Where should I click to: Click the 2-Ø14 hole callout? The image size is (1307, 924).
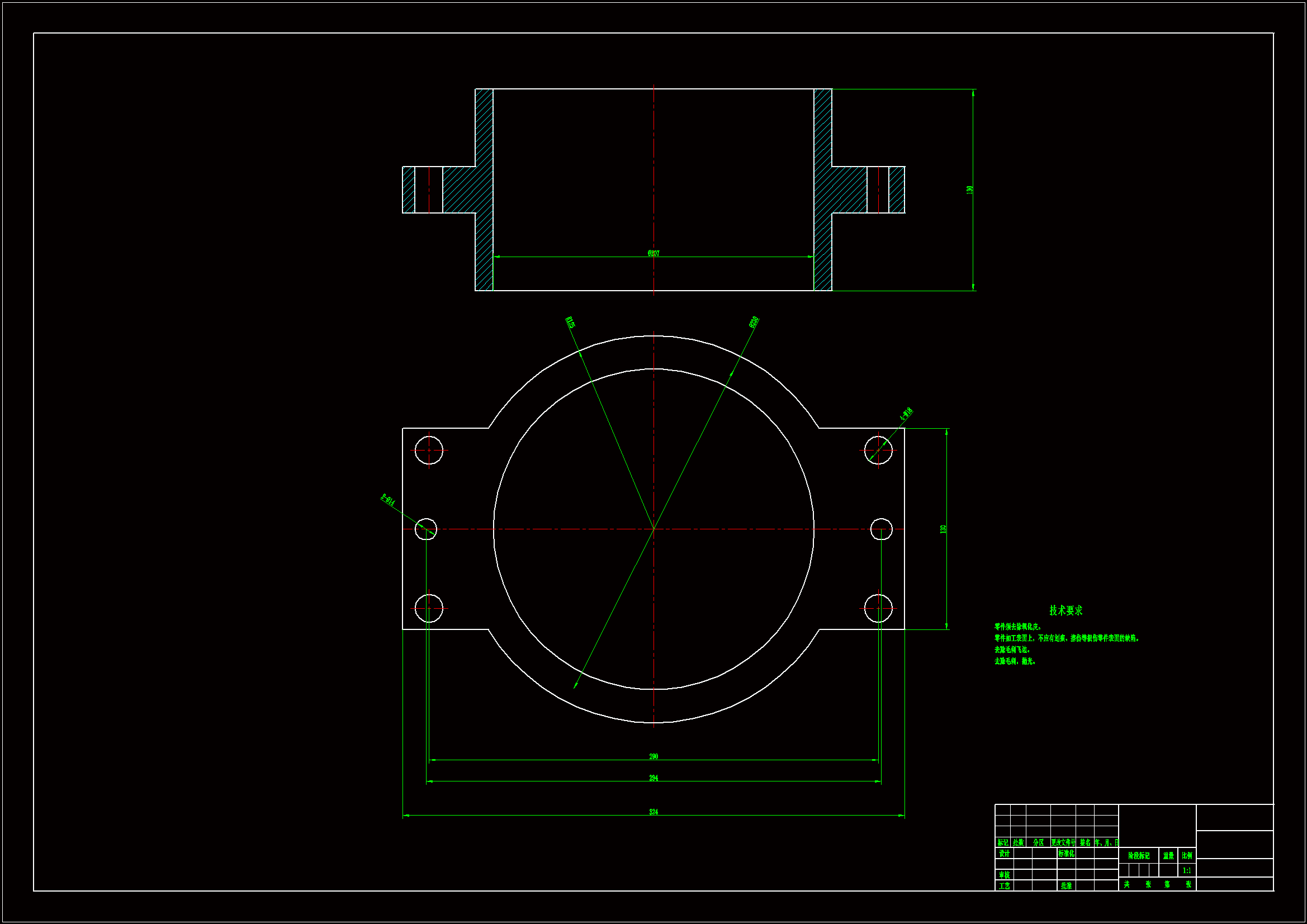(x=387, y=500)
